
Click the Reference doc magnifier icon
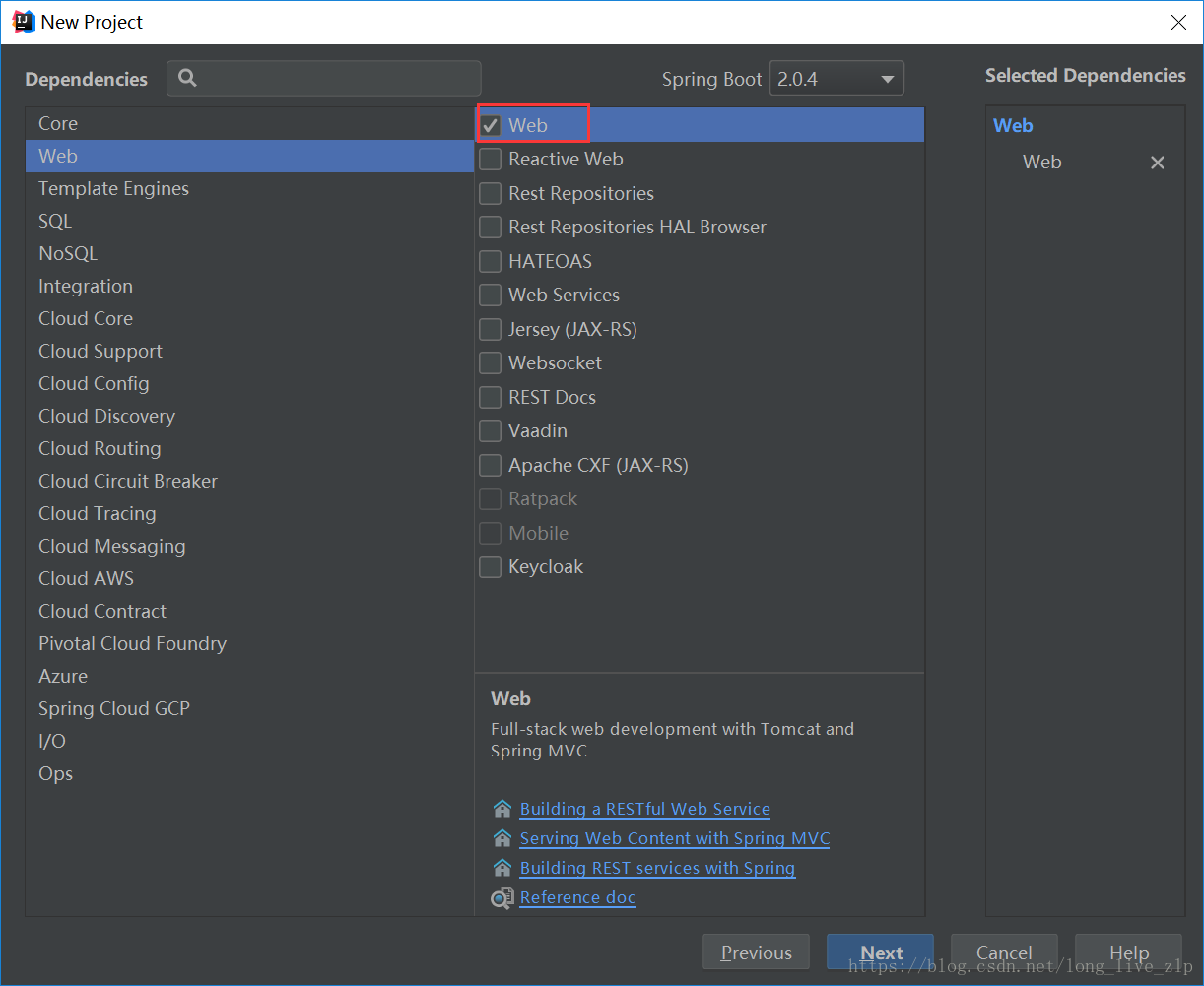502,897
